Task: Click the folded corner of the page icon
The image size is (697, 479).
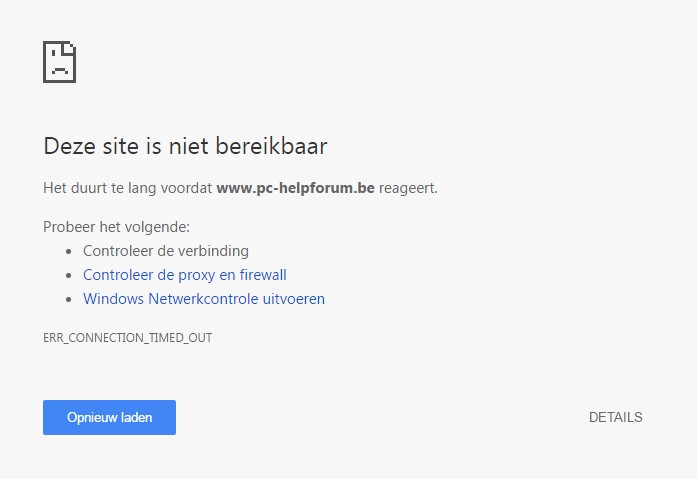Action: (70, 48)
